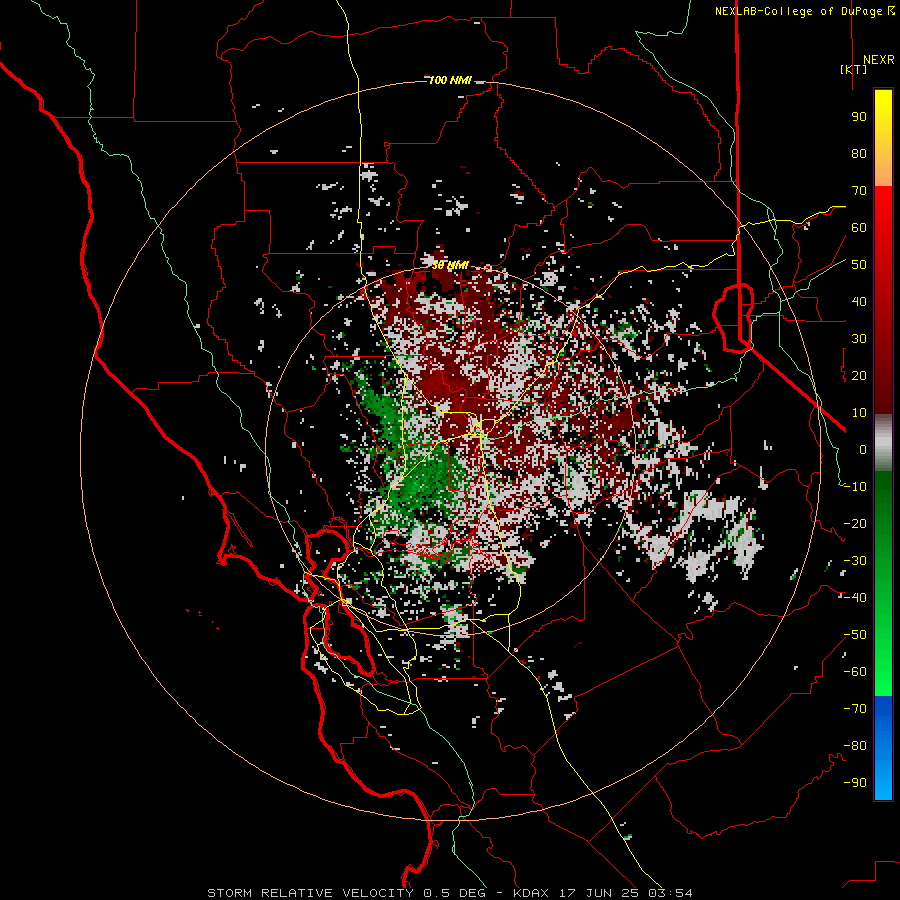Click the [KT] units label
The height and width of the screenshot is (900, 900).
(x=854, y=69)
